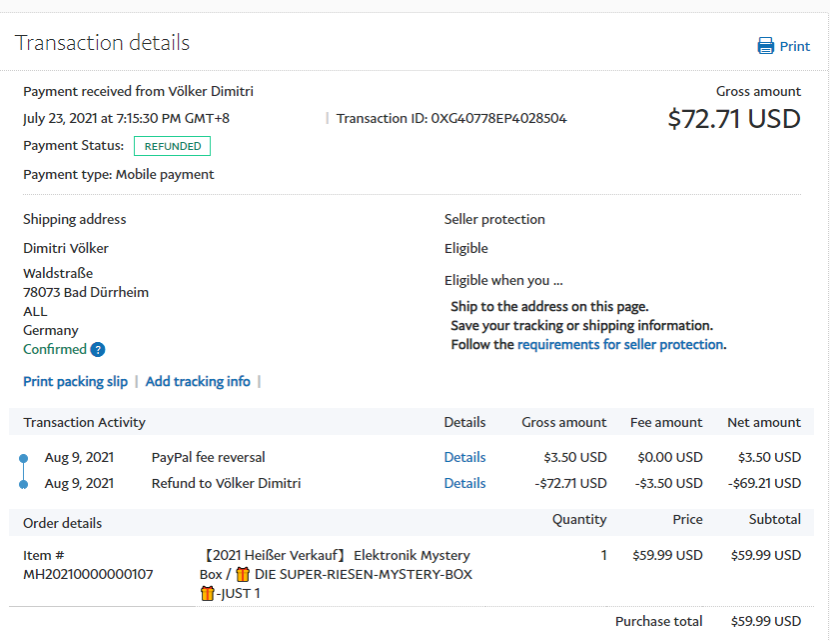The width and height of the screenshot is (830, 641).
Task: Click the Transaction Activity section header
Action: click(x=84, y=422)
